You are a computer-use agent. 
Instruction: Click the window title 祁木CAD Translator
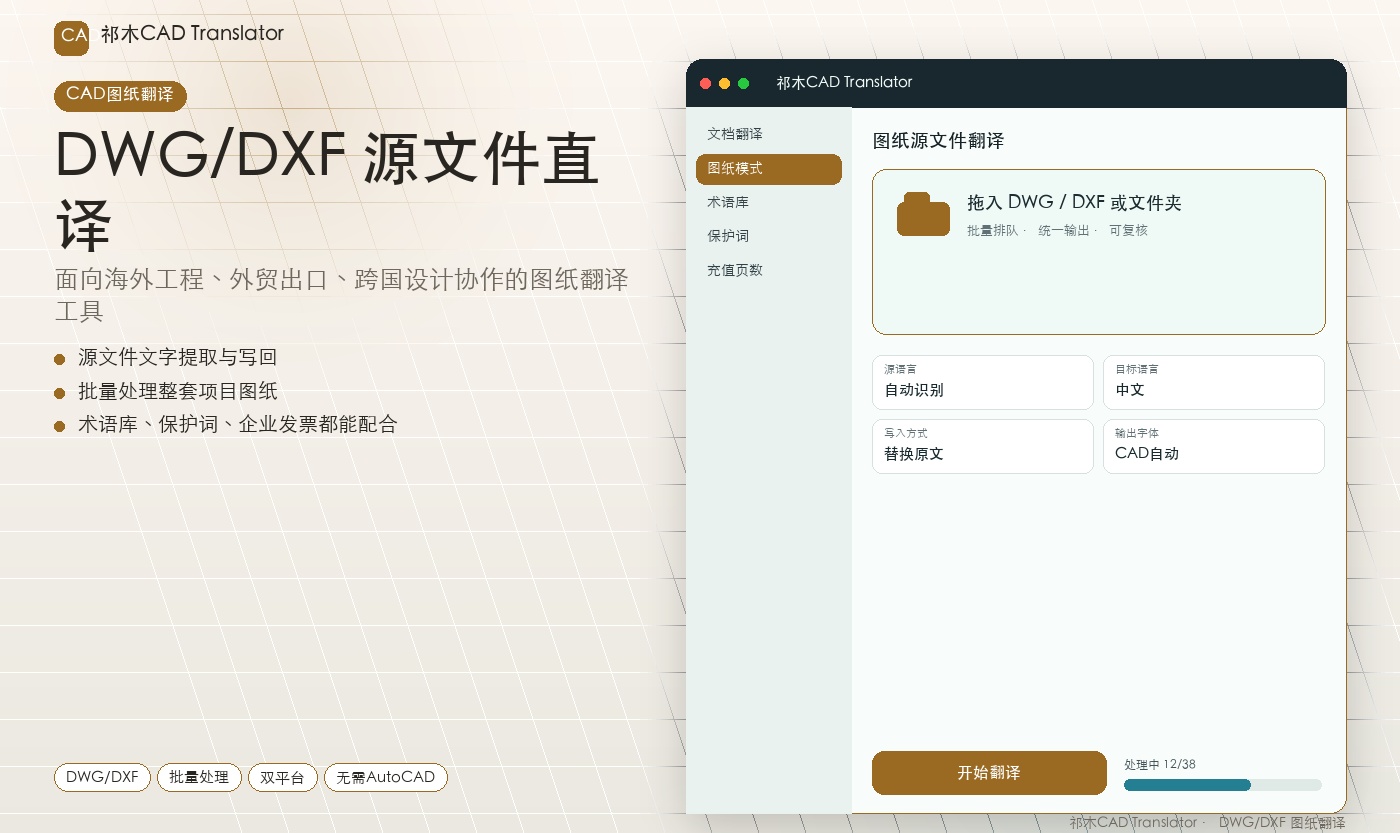point(844,83)
